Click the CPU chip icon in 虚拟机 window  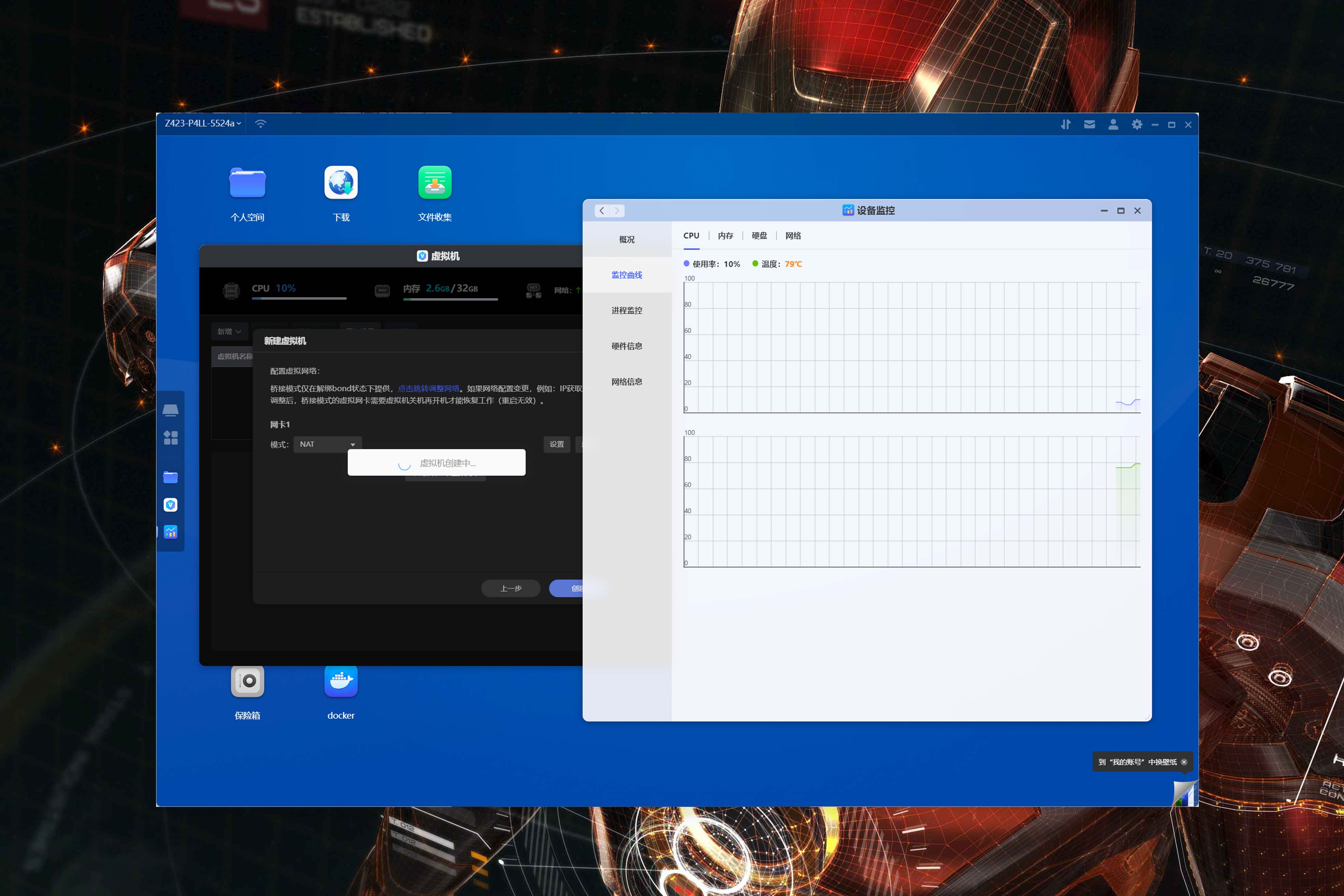click(x=232, y=290)
